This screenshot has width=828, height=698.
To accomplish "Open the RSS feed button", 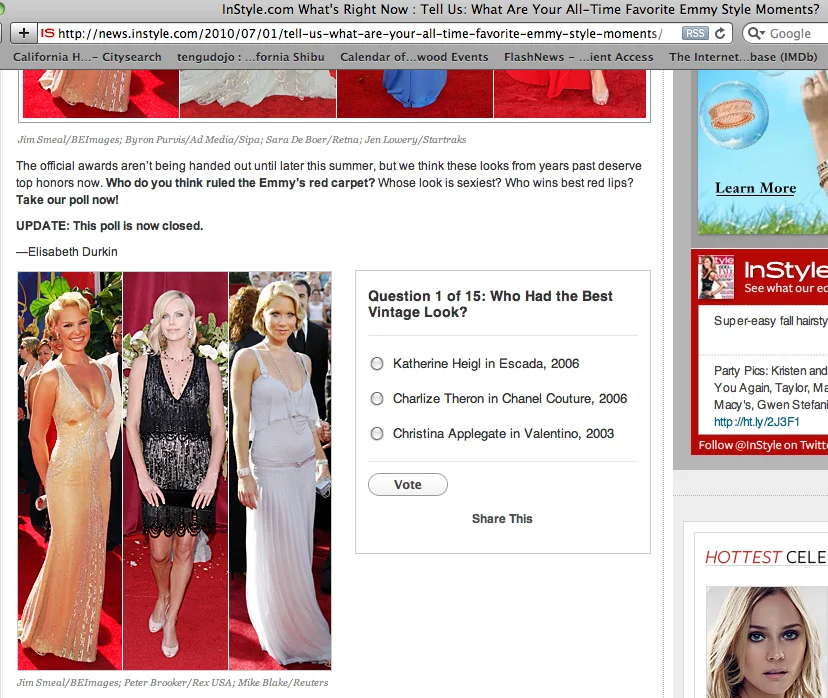I will click(x=694, y=33).
